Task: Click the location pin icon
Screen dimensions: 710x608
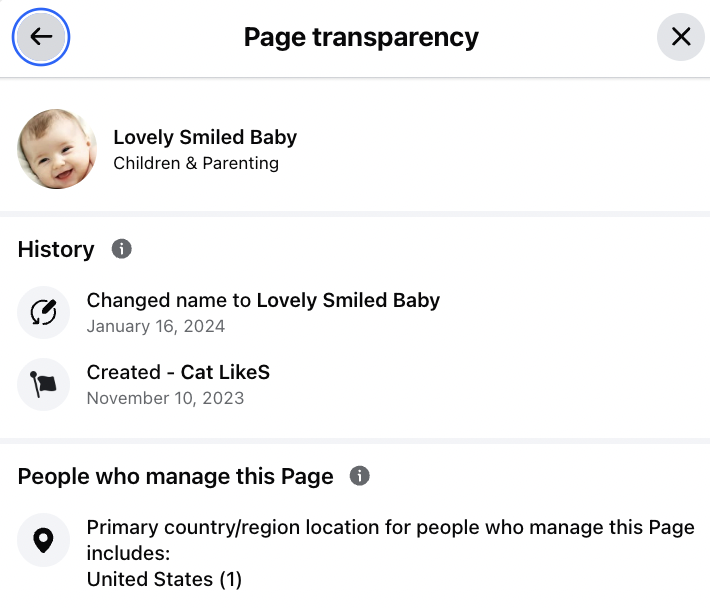Action: (43, 540)
